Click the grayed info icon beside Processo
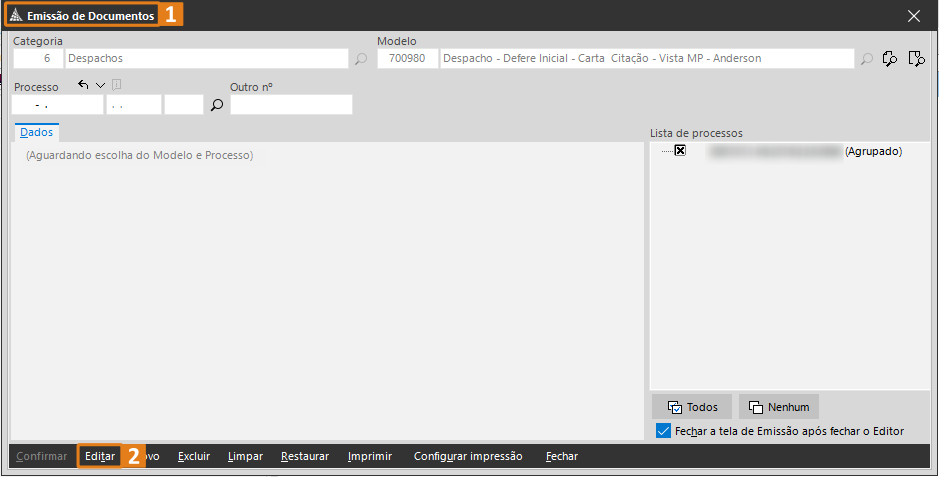Image resolution: width=939 pixels, height=477 pixels. coord(116,86)
